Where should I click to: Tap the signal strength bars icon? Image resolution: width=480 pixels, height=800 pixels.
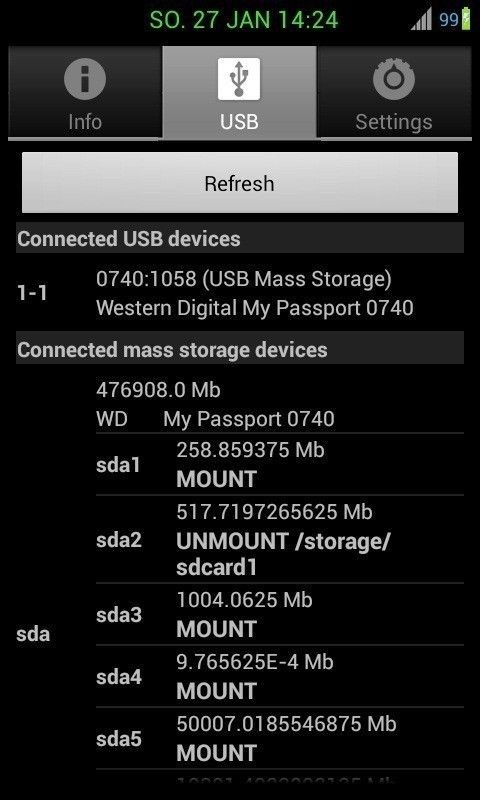point(422,19)
